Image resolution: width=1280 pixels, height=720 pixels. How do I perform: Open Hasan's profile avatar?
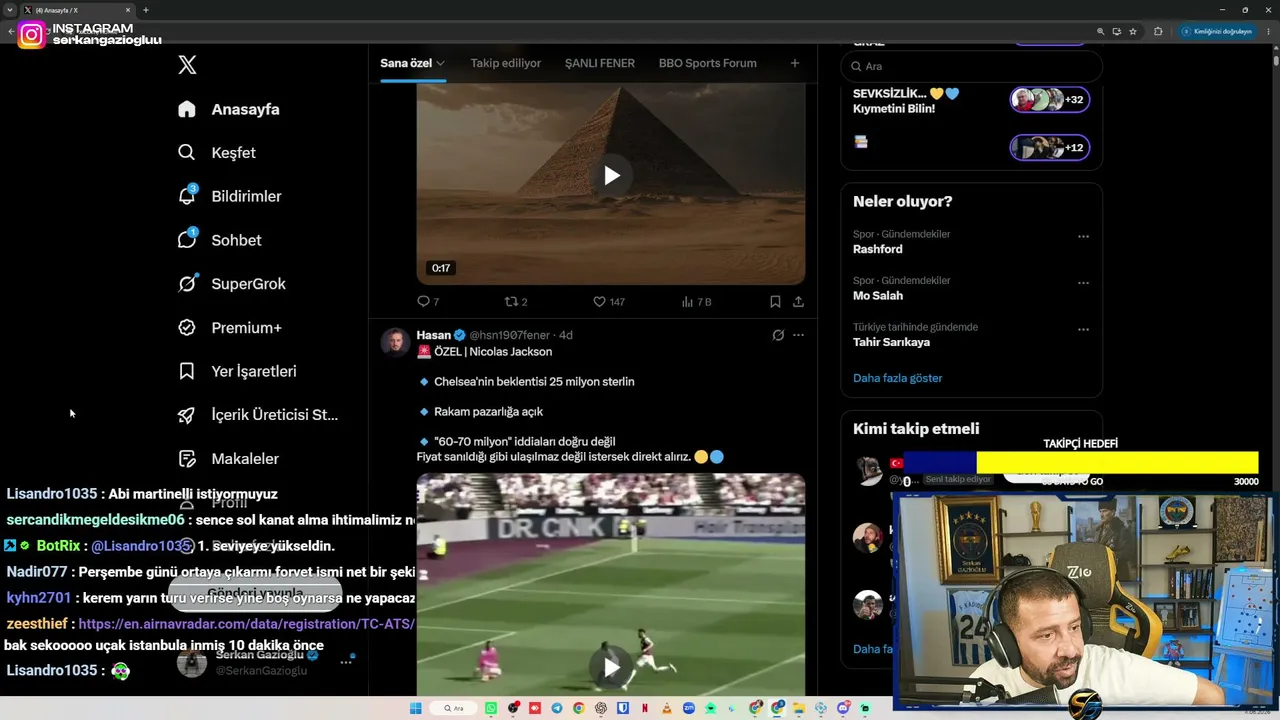[395, 342]
